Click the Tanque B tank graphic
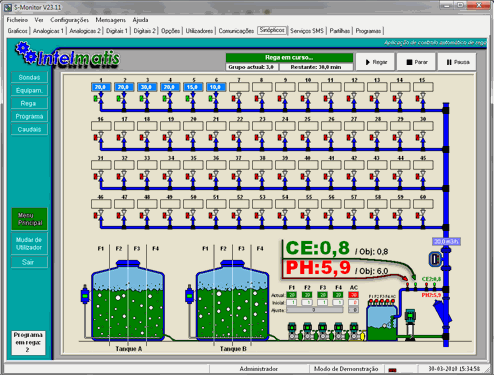The width and height of the screenshot is (494, 375). [x=233, y=301]
